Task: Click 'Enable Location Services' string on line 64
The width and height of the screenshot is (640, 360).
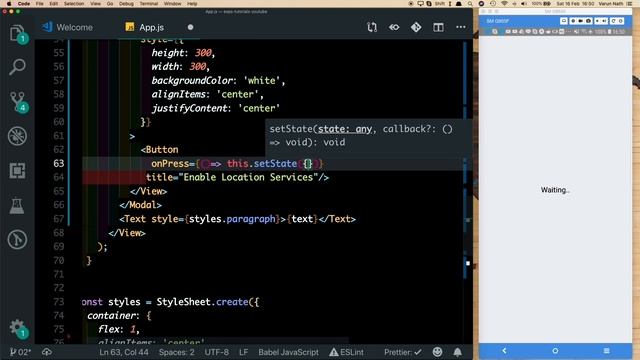Action: (x=248, y=177)
